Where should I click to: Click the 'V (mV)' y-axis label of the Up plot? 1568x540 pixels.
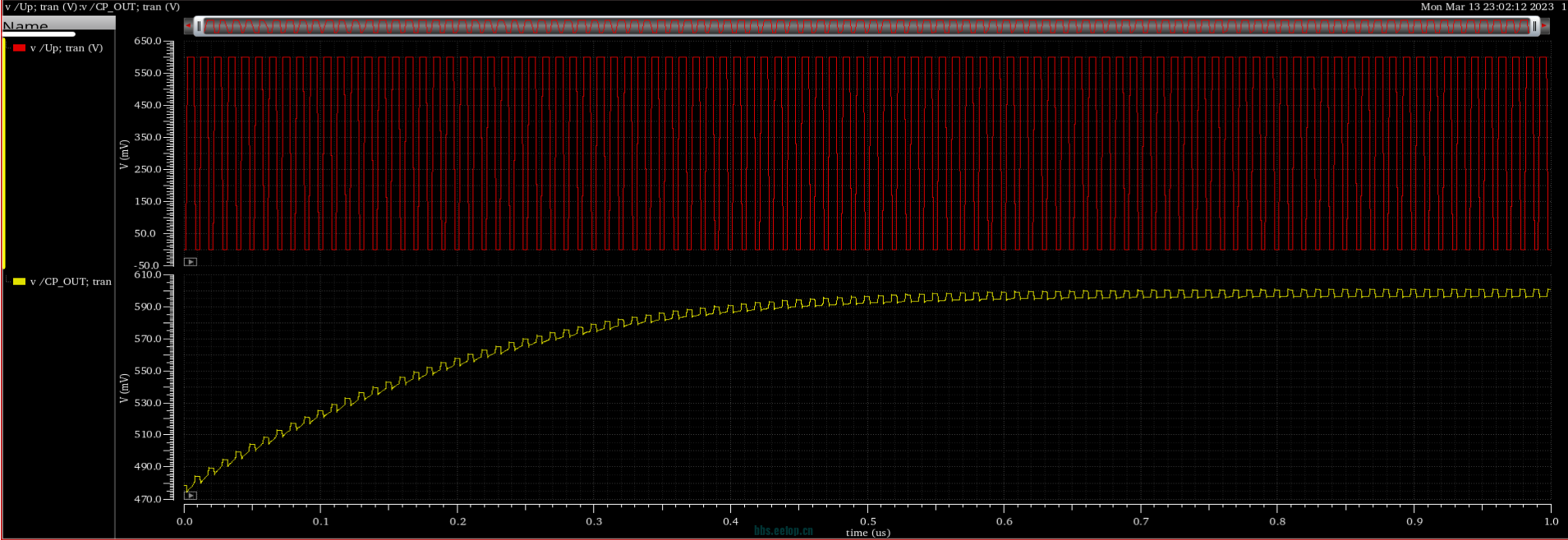click(x=124, y=154)
